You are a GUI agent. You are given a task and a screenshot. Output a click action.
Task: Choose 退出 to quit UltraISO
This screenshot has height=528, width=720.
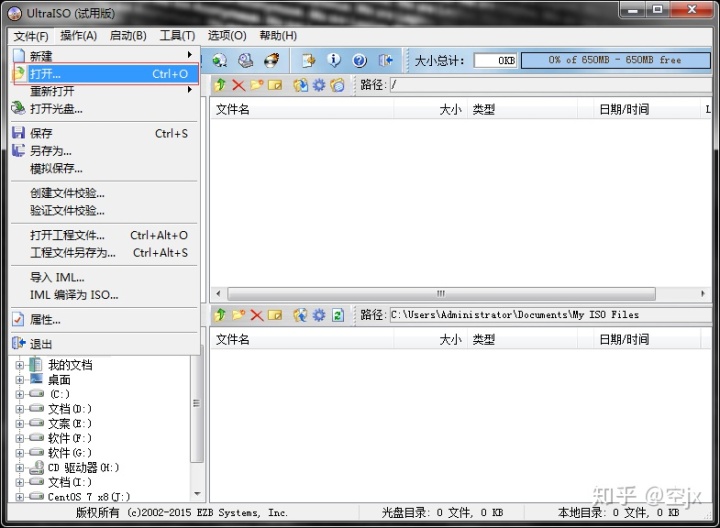pos(106,344)
